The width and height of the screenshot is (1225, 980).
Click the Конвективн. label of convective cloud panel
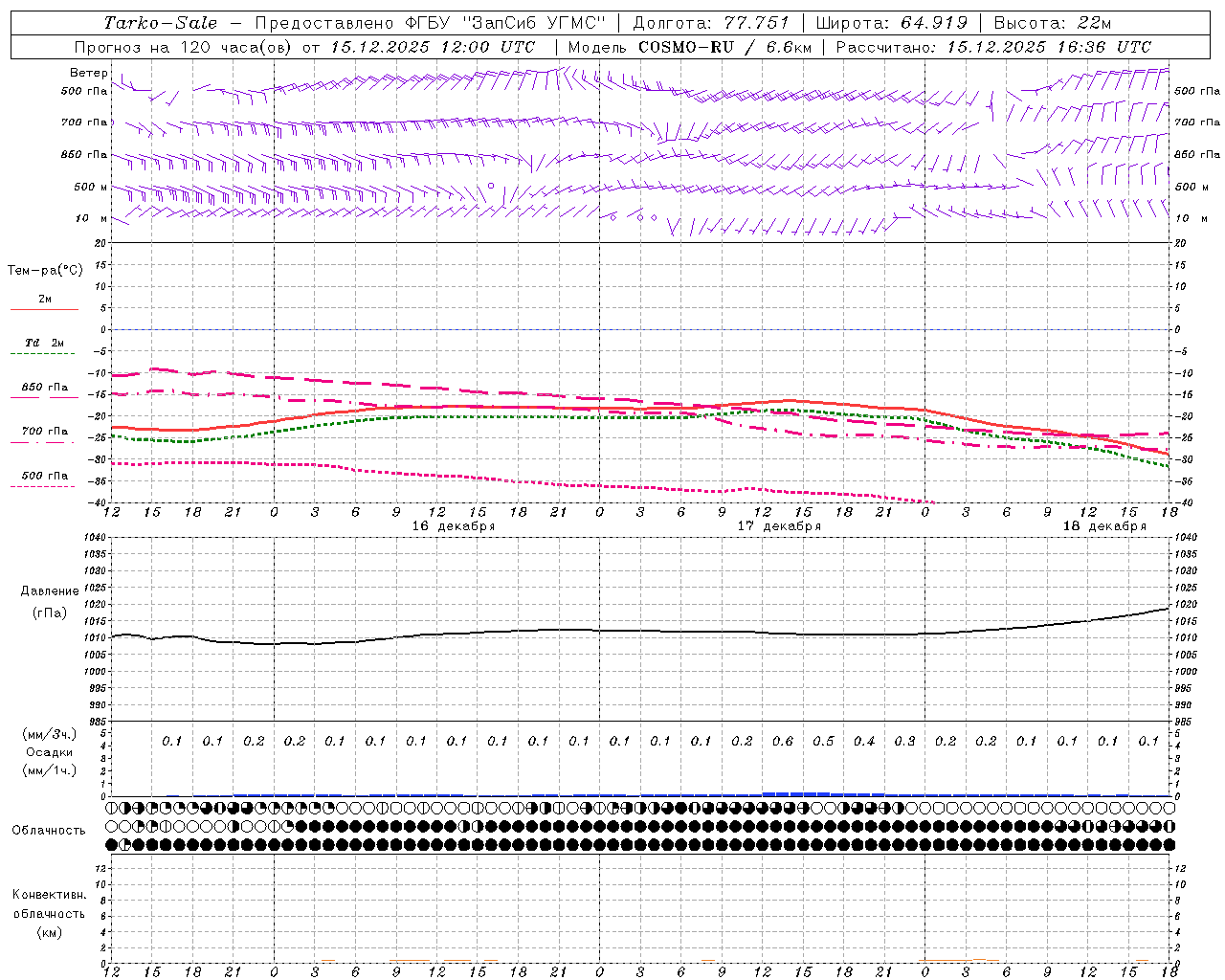coord(50,895)
